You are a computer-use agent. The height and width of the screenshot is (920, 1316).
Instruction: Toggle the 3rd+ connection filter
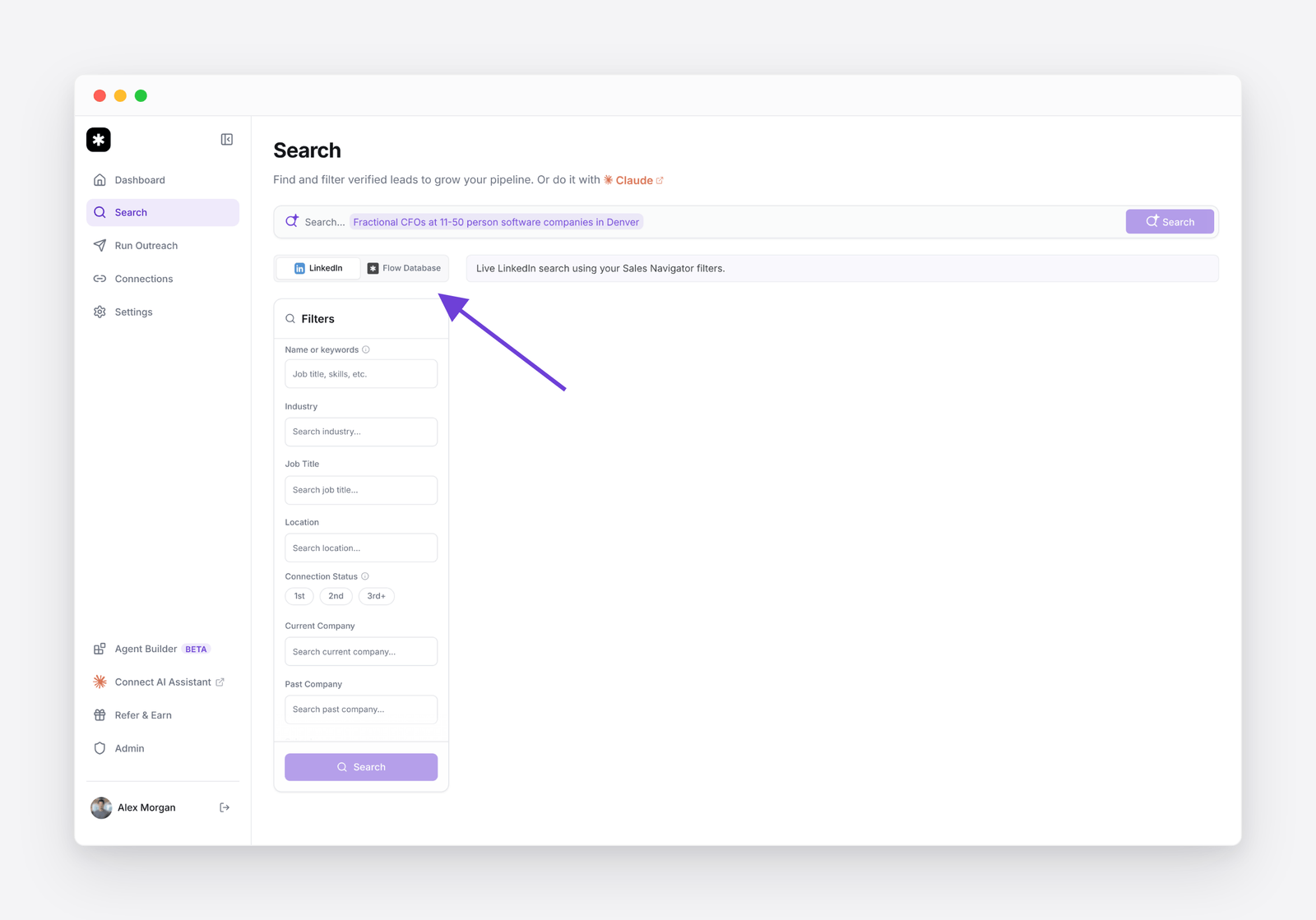376,596
